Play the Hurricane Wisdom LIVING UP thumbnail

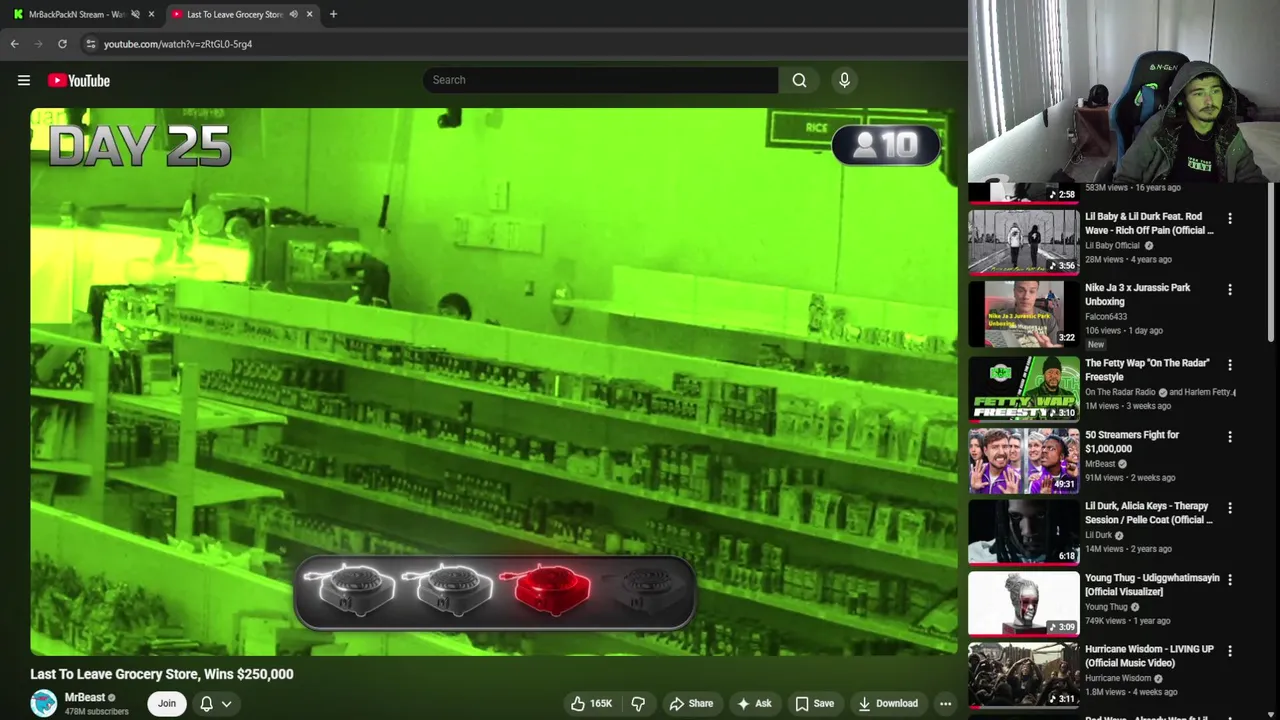1024,675
